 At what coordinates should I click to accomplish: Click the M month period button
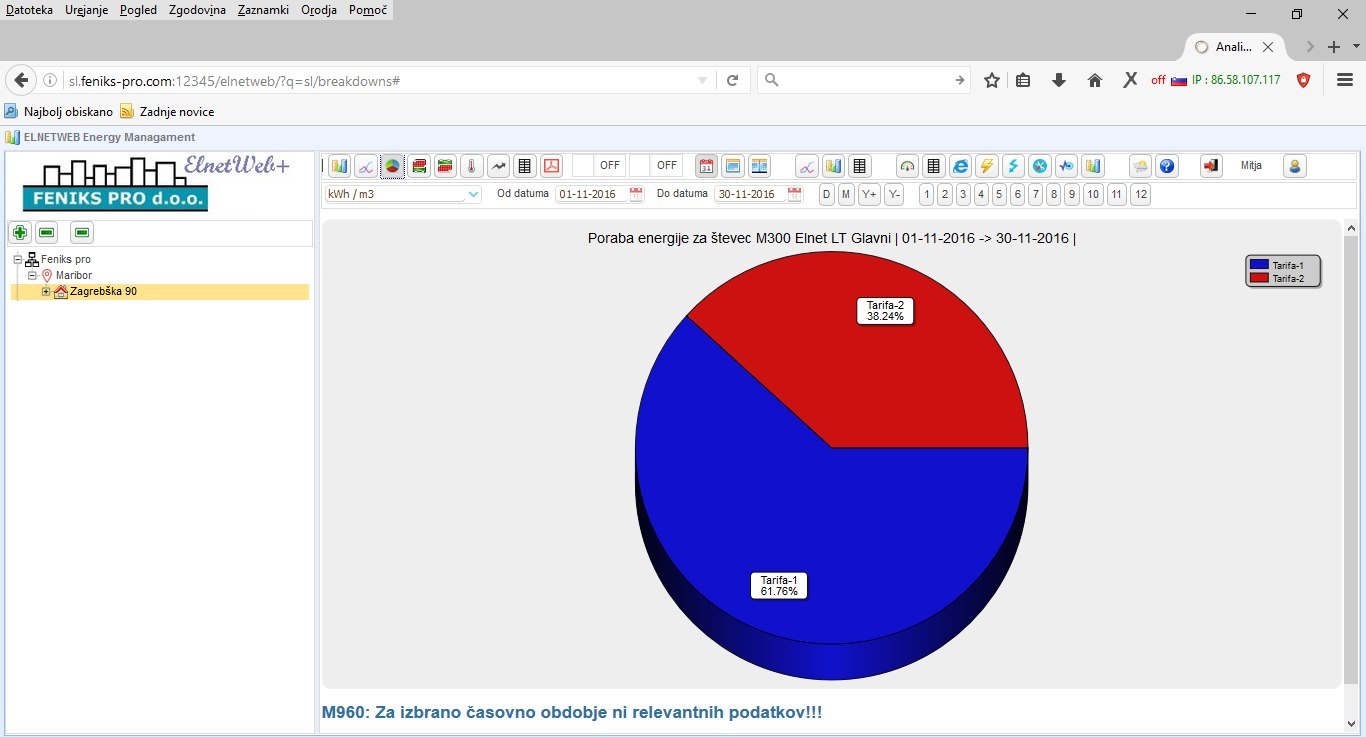(x=846, y=195)
